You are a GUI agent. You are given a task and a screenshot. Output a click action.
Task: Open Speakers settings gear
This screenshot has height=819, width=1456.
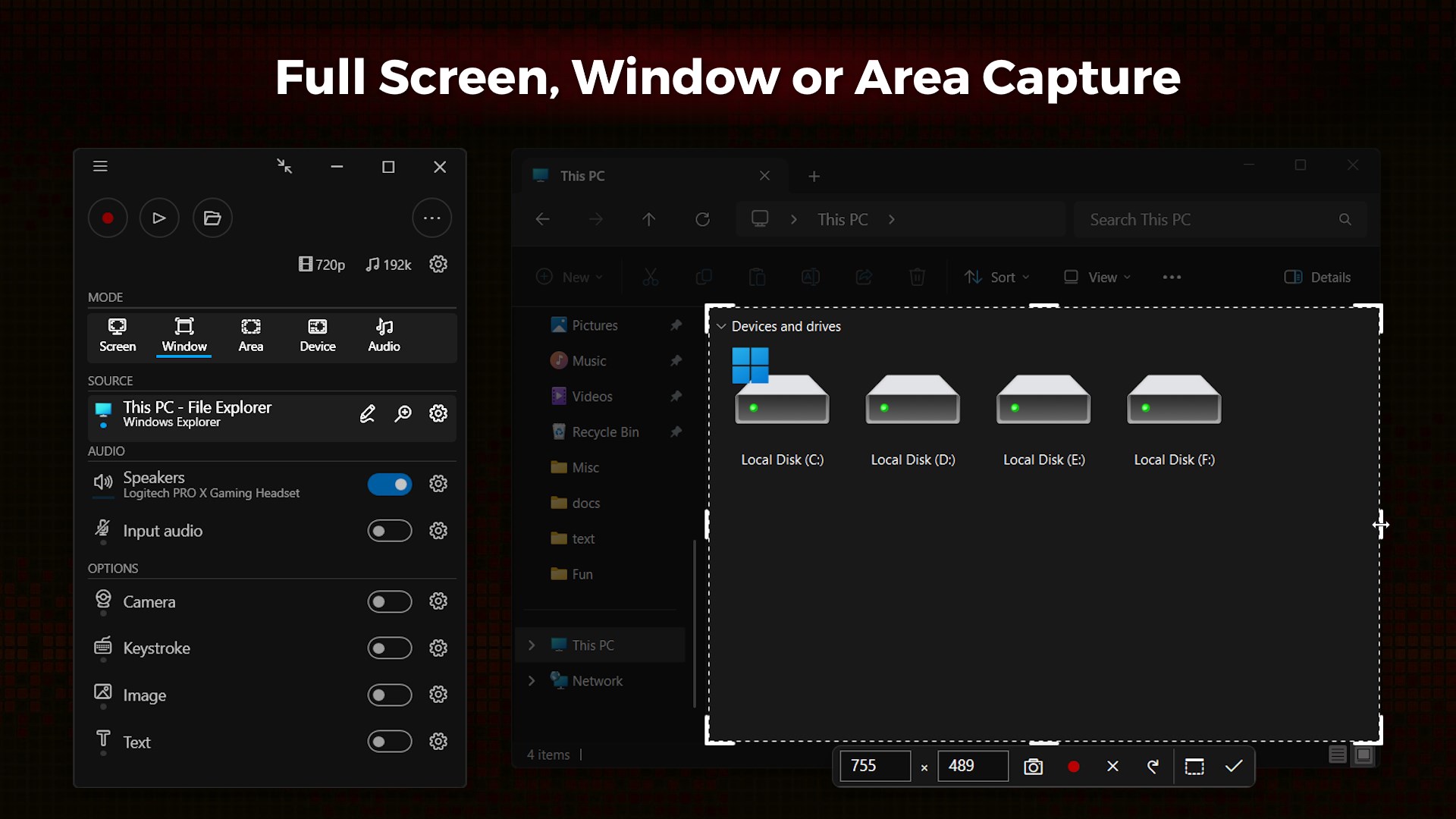438,484
